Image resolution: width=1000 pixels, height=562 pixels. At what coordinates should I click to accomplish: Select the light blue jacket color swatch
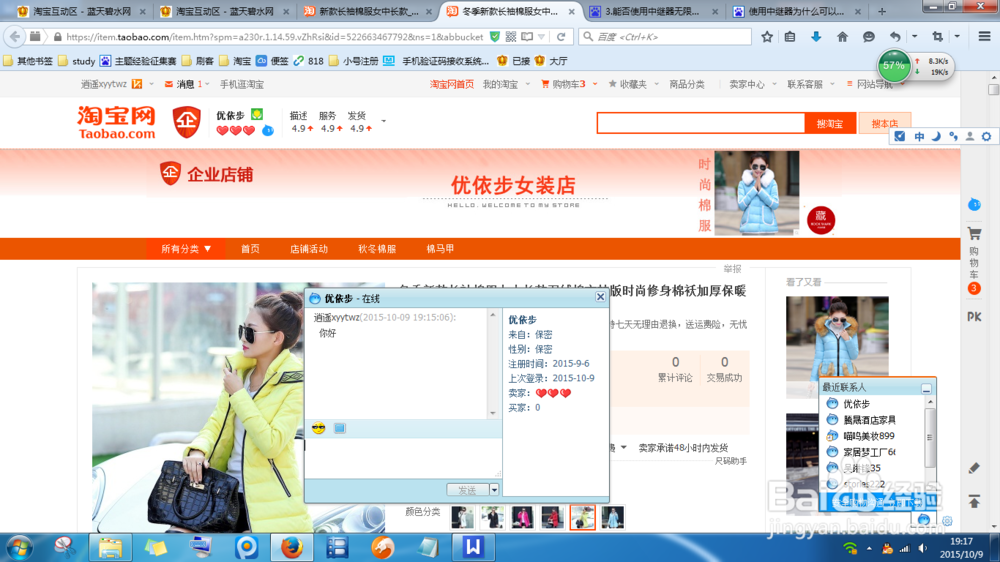[x=612, y=517]
